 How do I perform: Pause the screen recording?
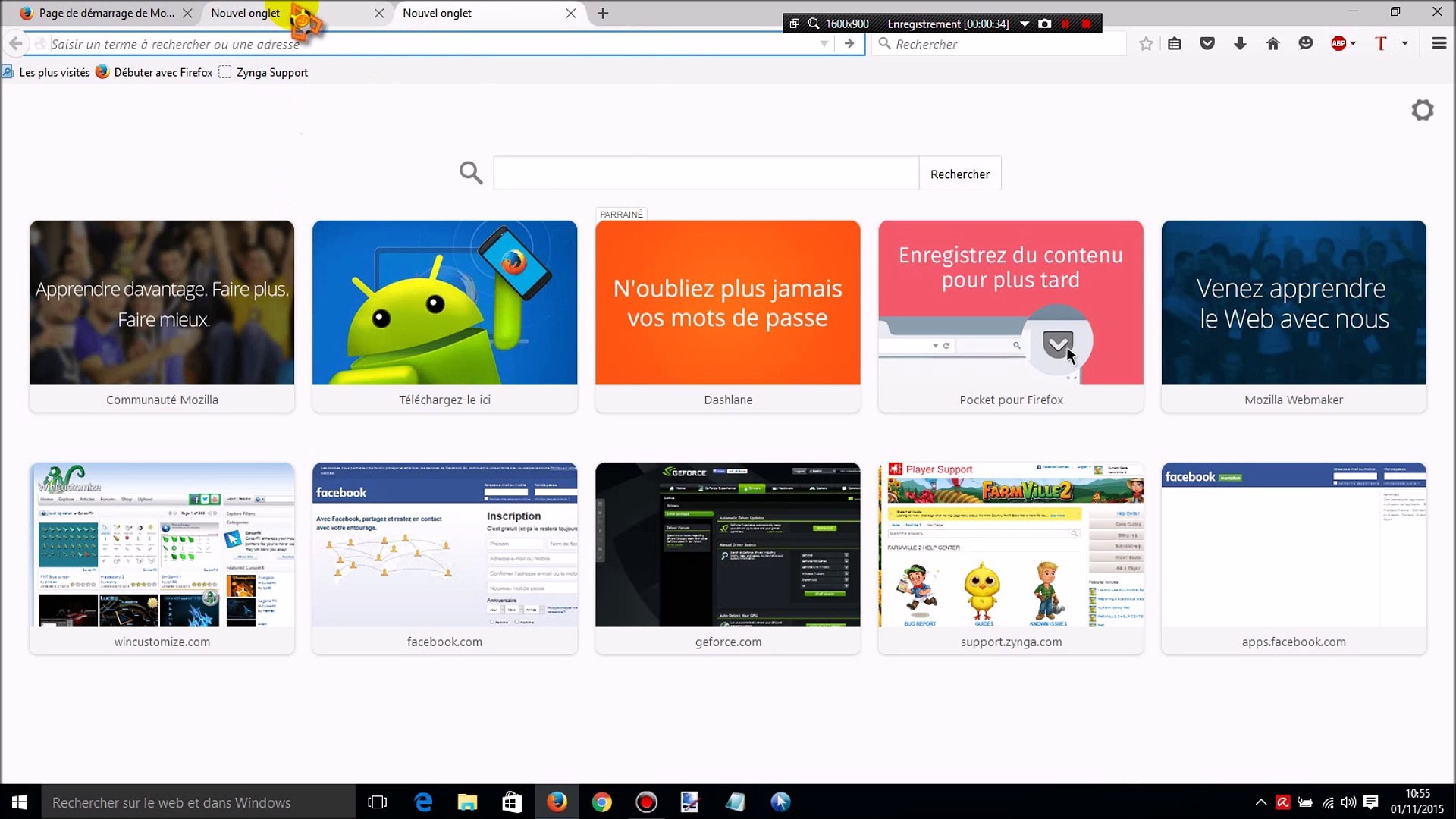(1065, 24)
